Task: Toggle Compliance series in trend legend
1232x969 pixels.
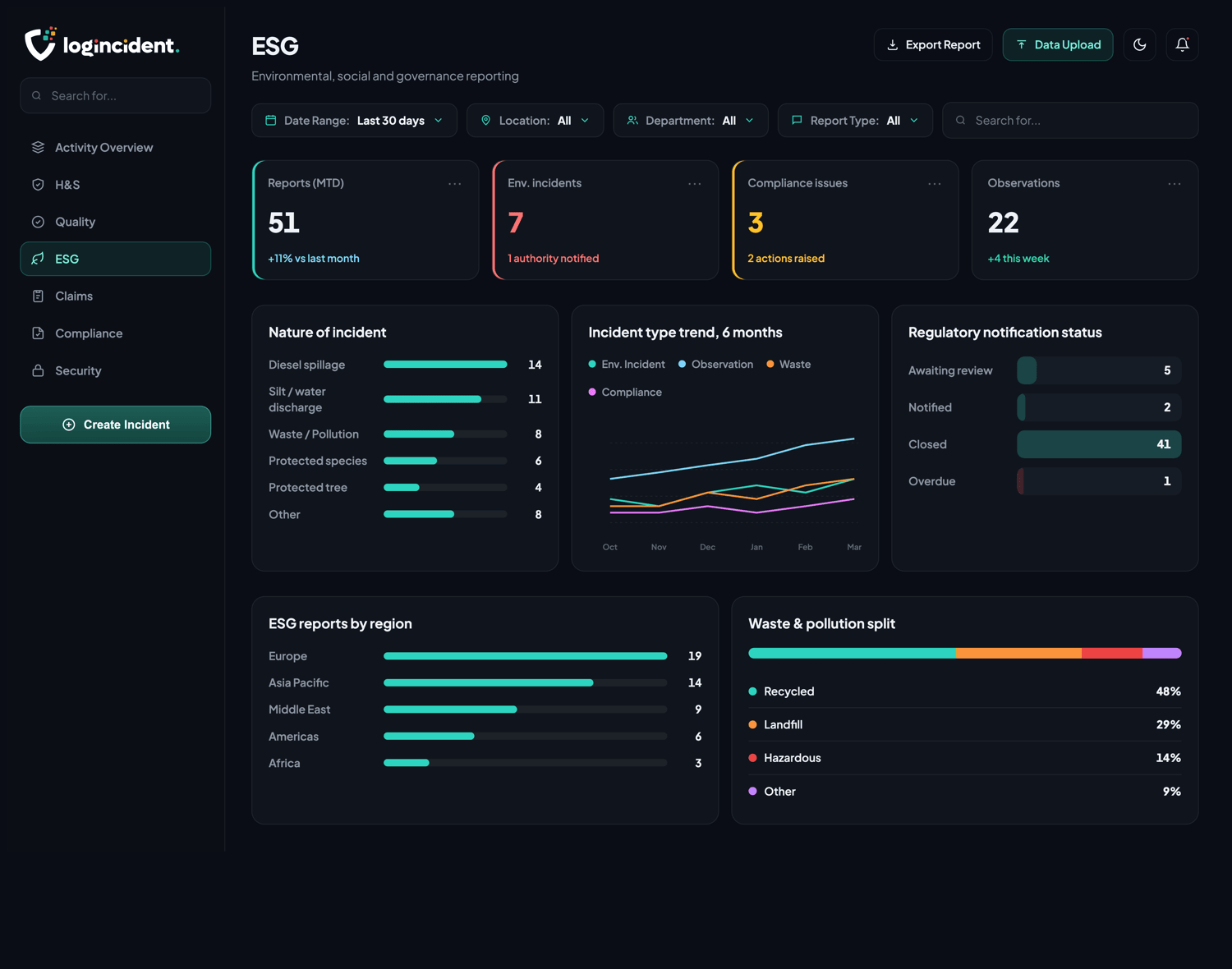Action: pos(625,393)
